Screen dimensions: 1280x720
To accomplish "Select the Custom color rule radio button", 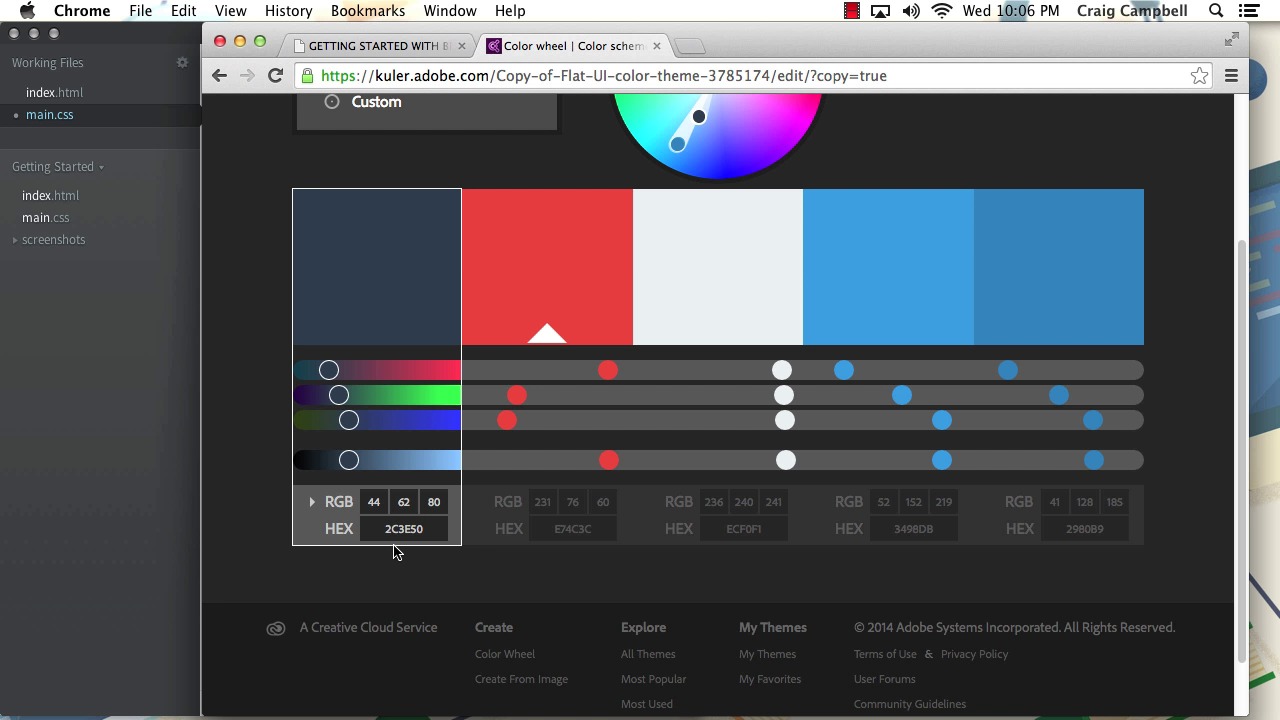I will pyautogui.click(x=332, y=102).
